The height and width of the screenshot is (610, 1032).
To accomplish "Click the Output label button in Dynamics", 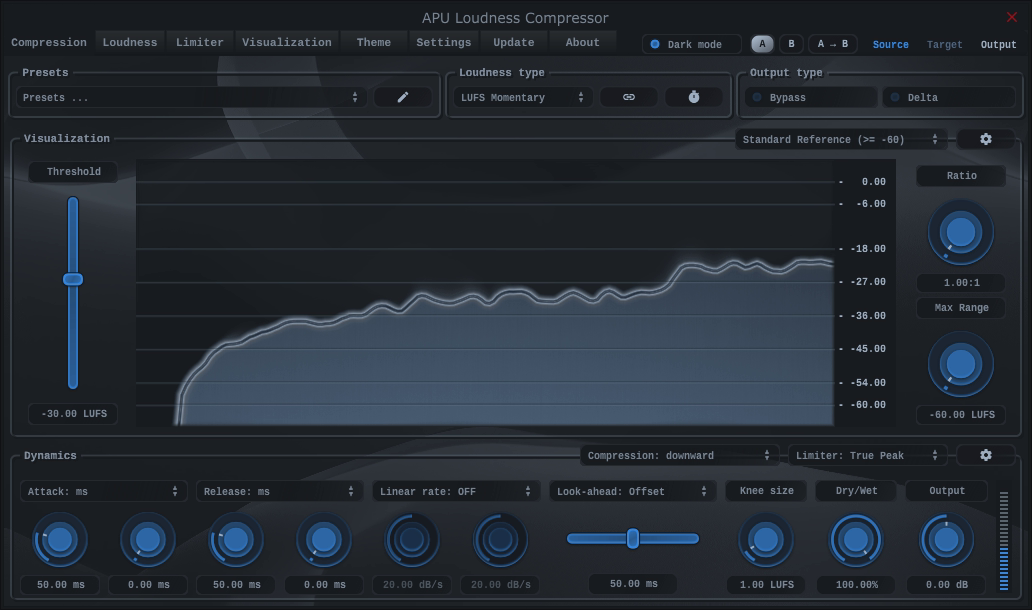I will click(946, 491).
